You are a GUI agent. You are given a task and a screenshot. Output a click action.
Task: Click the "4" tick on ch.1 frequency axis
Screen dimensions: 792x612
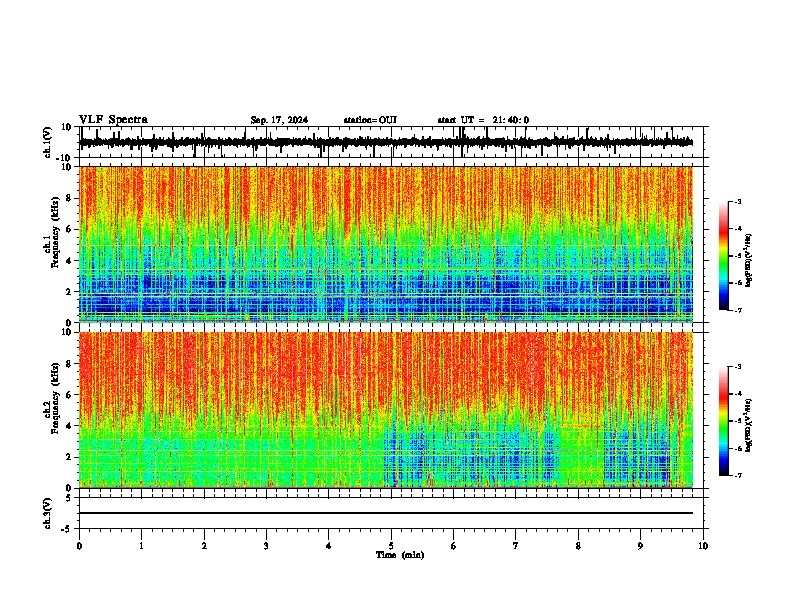click(69, 261)
